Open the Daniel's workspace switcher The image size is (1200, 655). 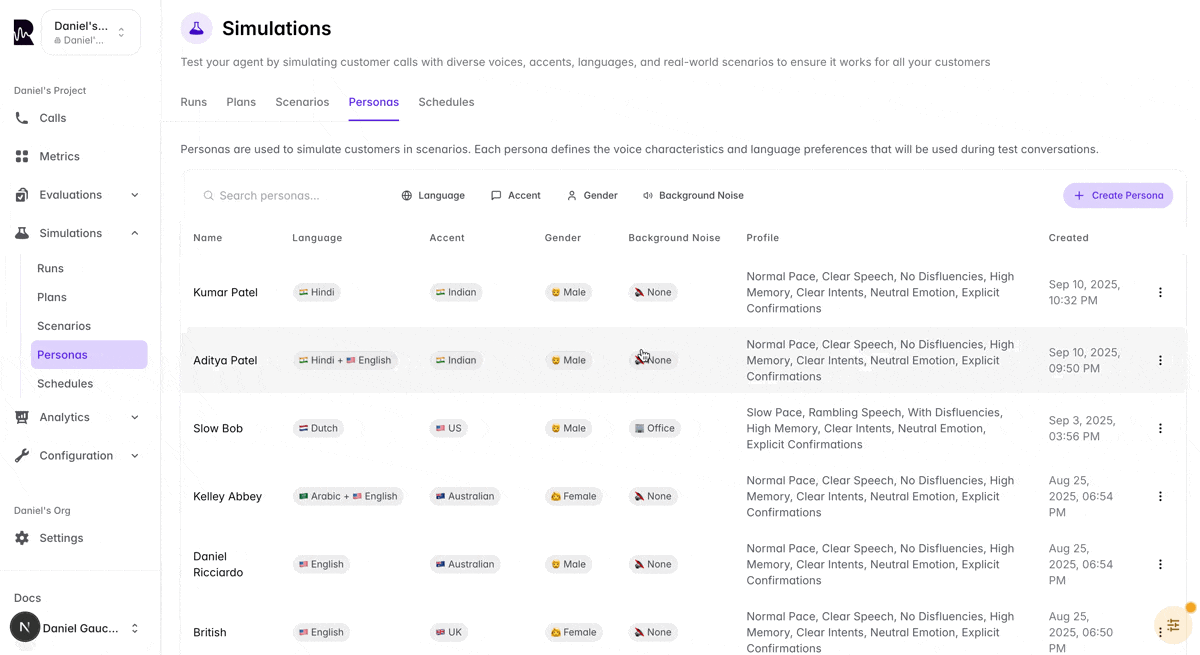90,32
